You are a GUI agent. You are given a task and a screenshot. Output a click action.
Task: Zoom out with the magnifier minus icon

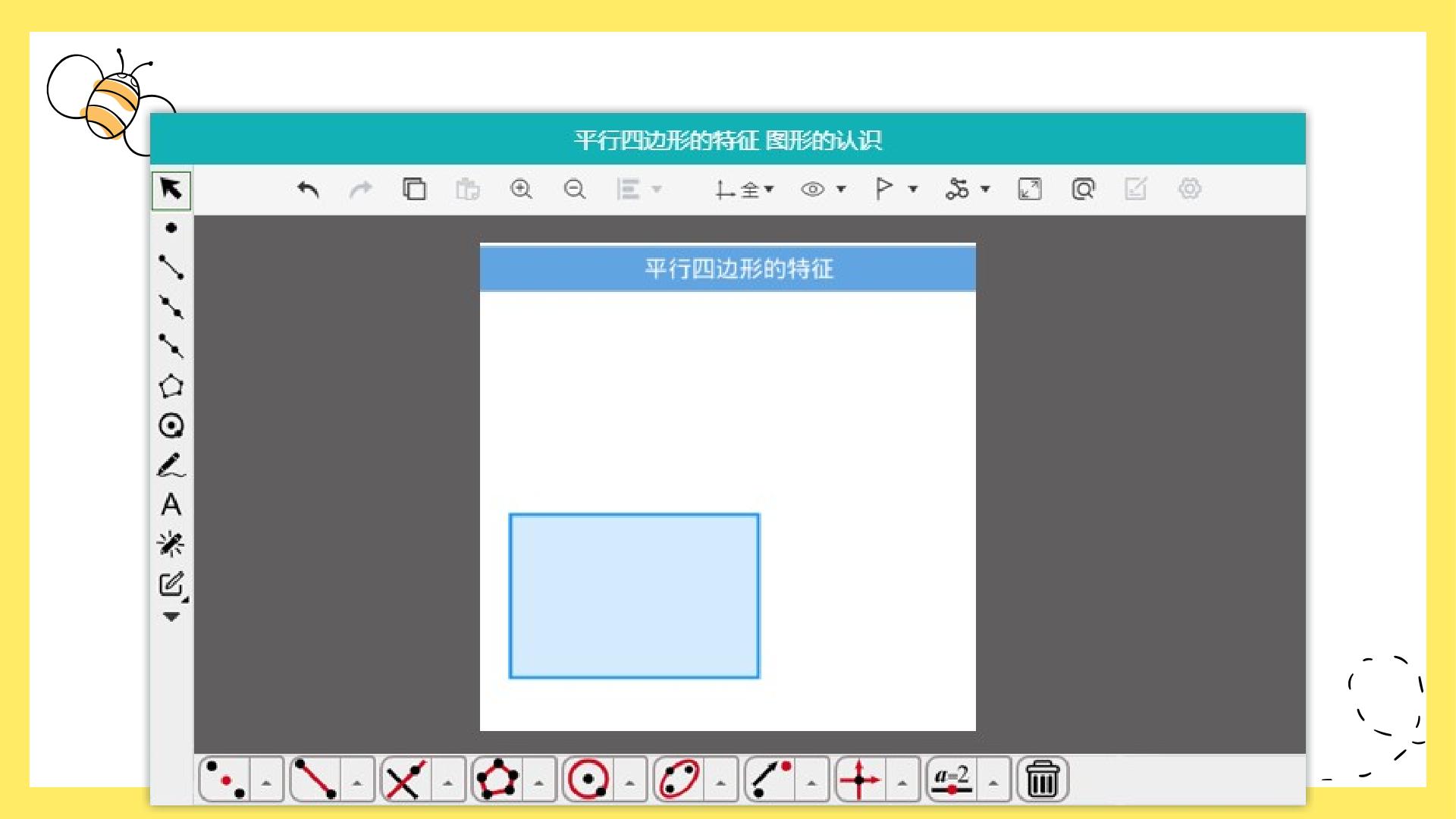pos(575,189)
